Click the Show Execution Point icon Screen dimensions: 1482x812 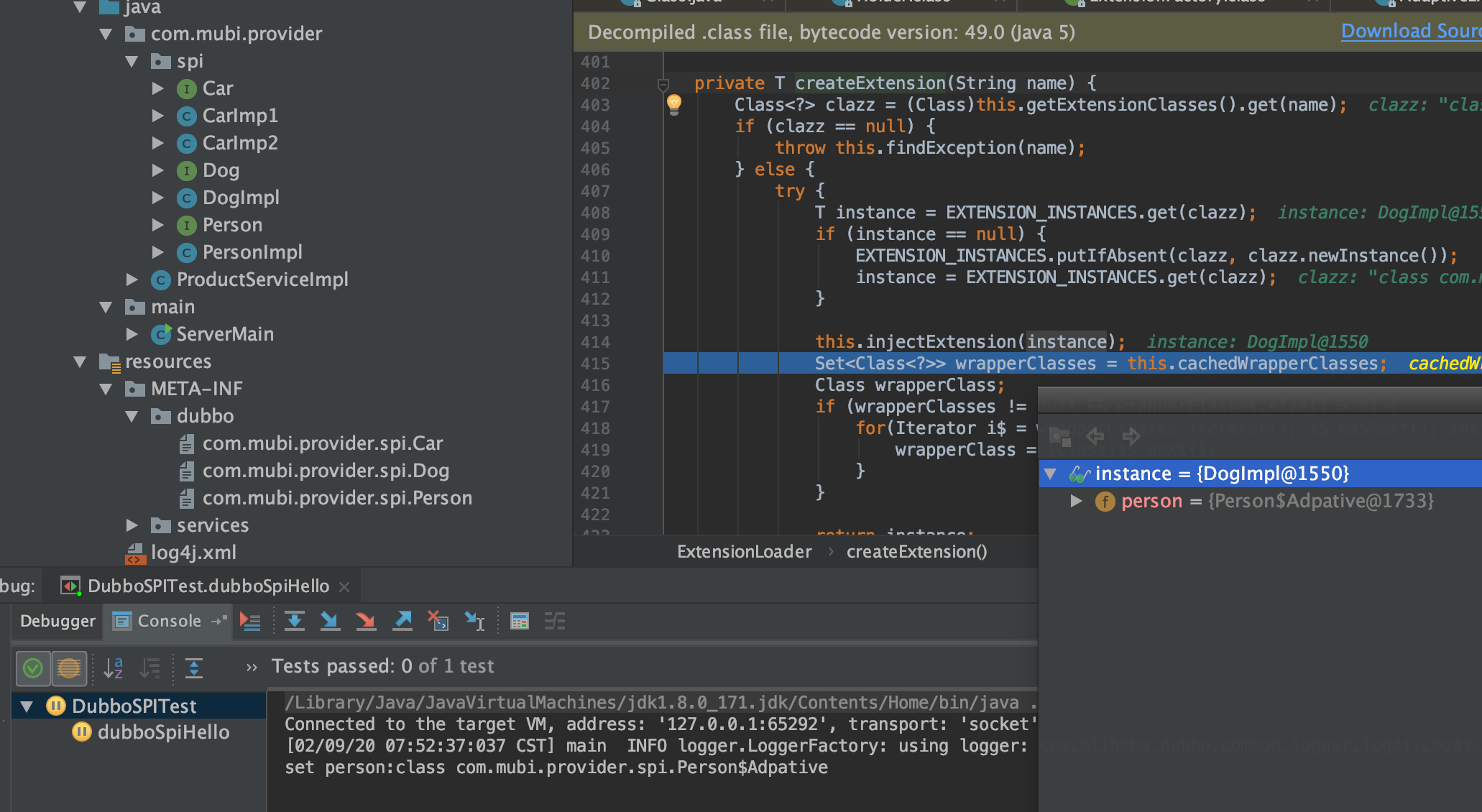click(250, 621)
